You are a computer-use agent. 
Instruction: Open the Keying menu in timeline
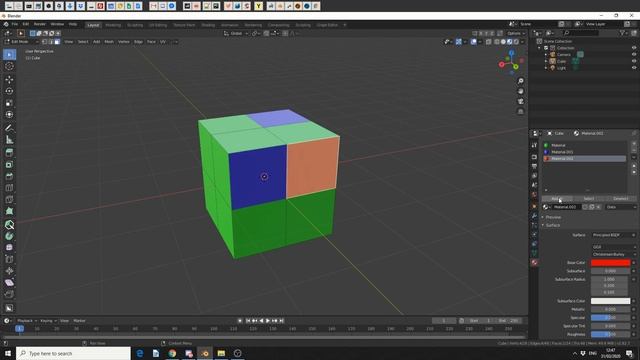pyautogui.click(x=48, y=321)
